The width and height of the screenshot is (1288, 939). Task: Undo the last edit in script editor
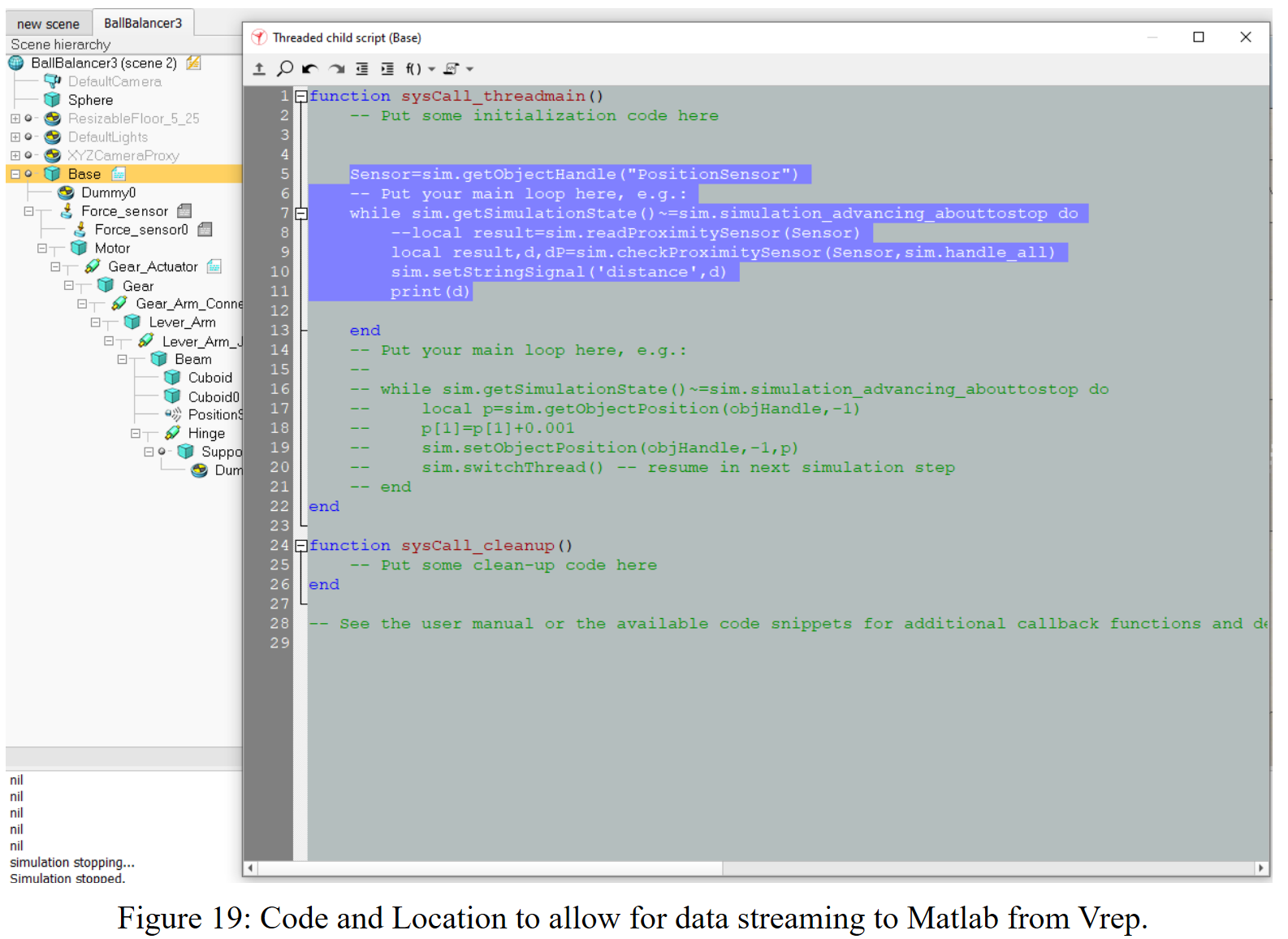click(x=310, y=69)
